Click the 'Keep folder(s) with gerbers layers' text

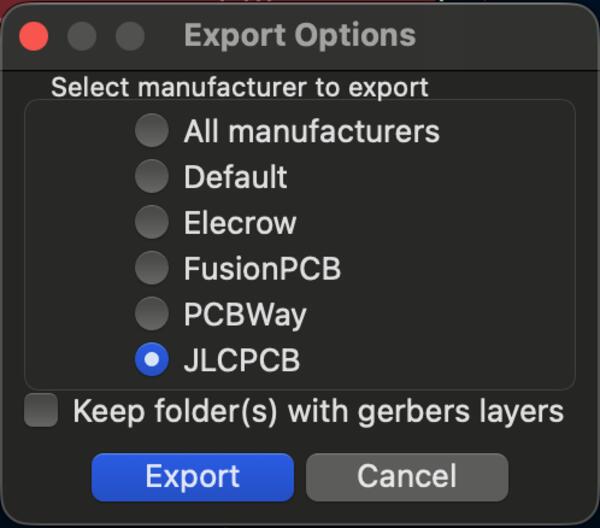coord(318,411)
